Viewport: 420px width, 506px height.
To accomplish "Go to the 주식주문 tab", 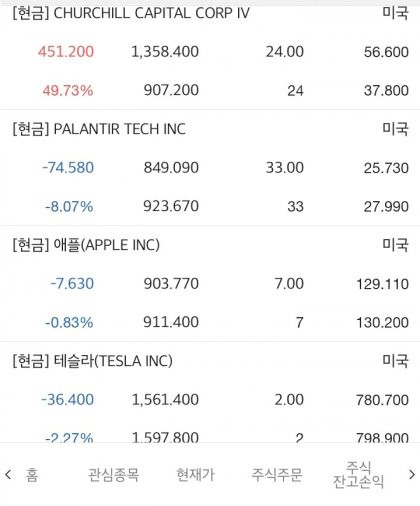I will [x=277, y=475].
